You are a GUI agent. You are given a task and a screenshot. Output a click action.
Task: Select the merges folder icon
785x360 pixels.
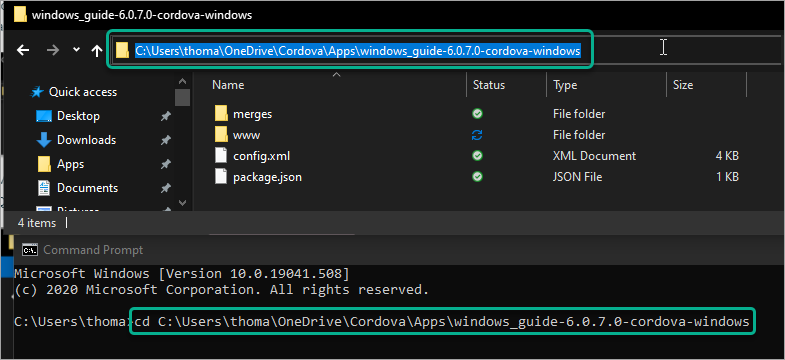point(221,114)
